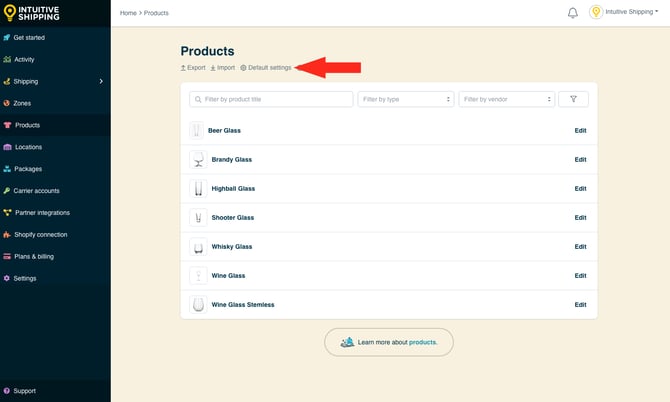This screenshot has height=402, width=670.
Task: Click the Packages boxes icon
Action: [x=7, y=169]
